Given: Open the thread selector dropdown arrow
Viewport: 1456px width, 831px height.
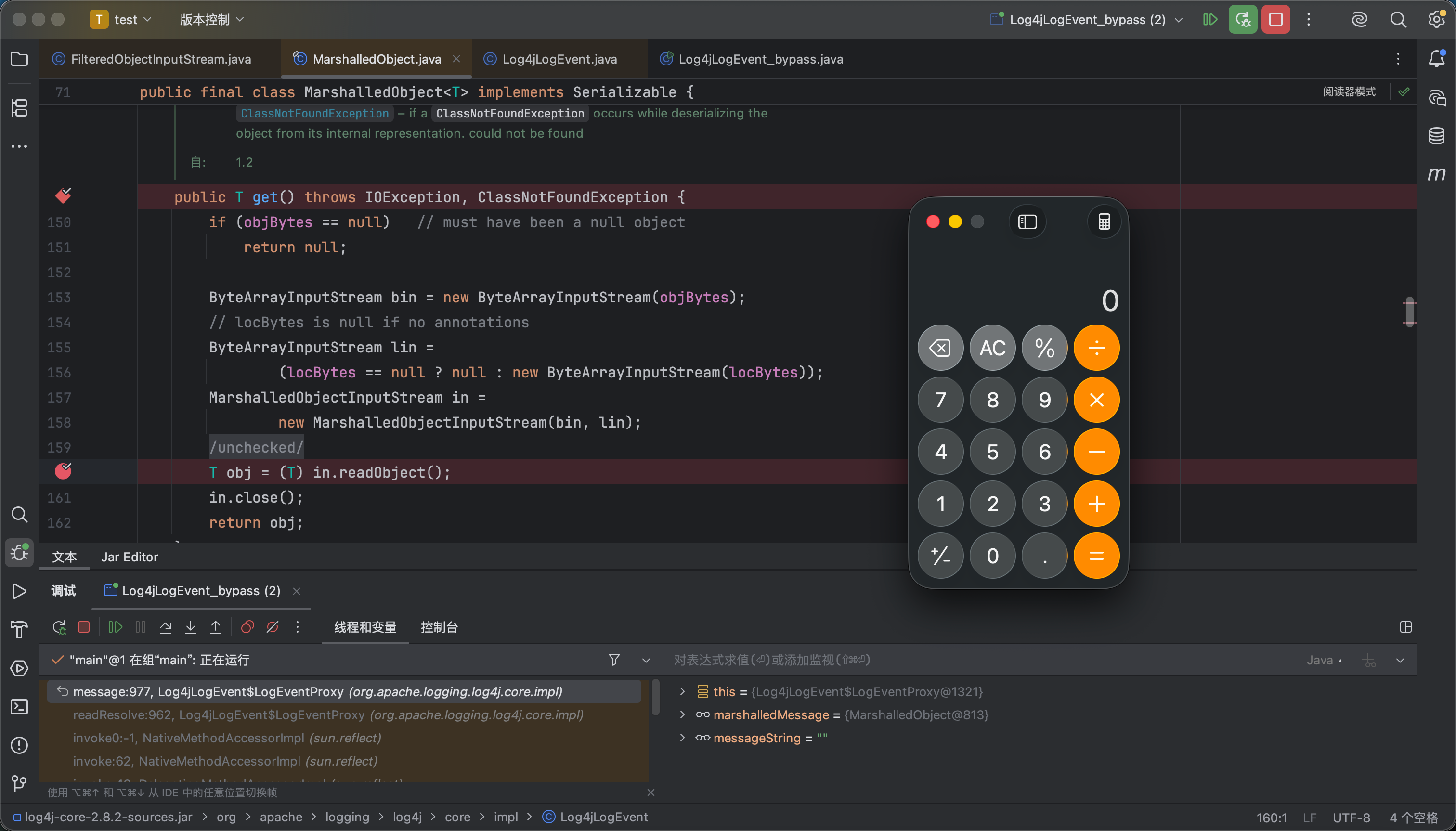Looking at the screenshot, I should pos(646,661).
